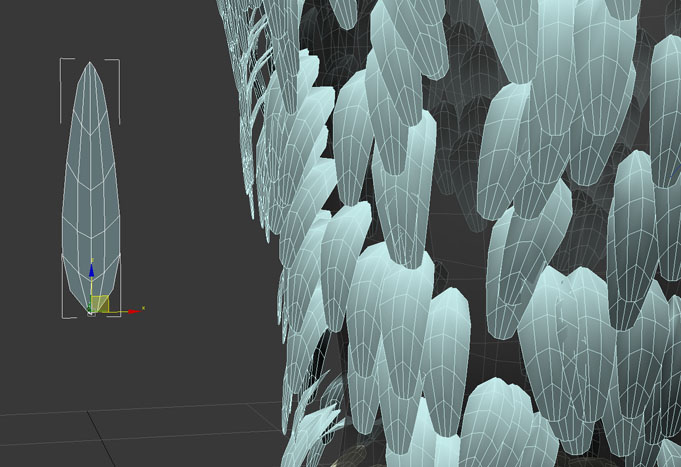Grab the blue vertical axis arrow of the gizmo

[92, 272]
